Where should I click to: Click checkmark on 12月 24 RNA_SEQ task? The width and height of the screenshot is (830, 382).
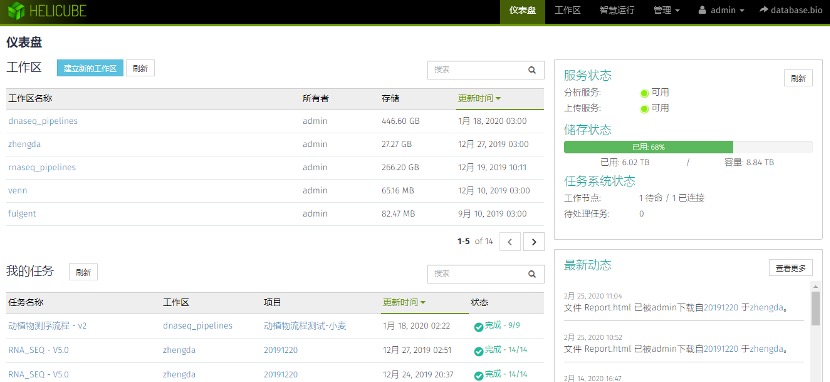coord(479,376)
